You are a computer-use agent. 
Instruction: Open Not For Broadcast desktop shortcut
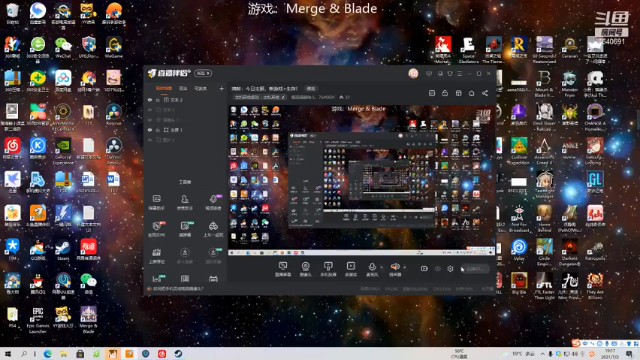click(519, 219)
